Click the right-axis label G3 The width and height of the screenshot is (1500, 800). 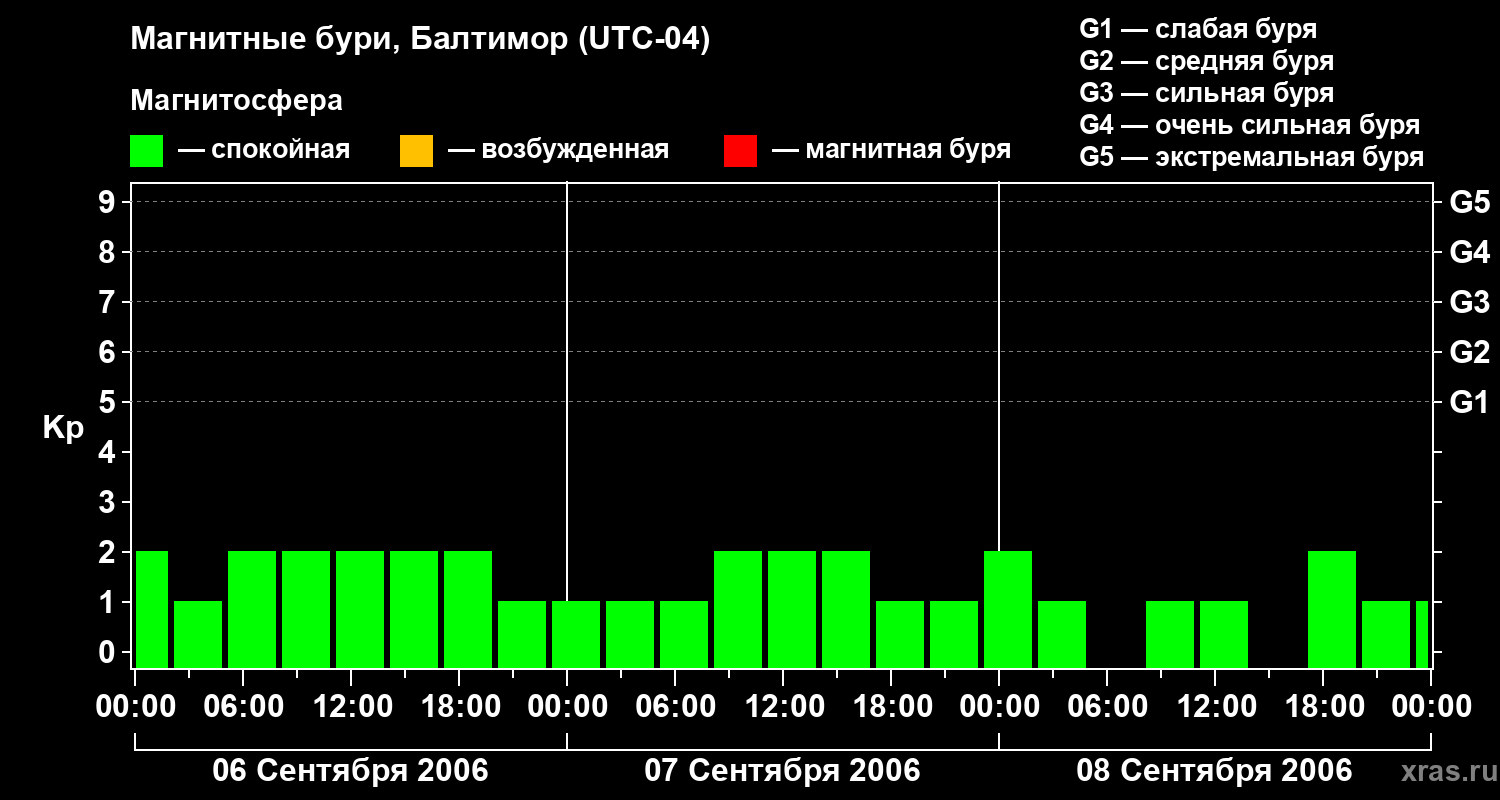1469,302
